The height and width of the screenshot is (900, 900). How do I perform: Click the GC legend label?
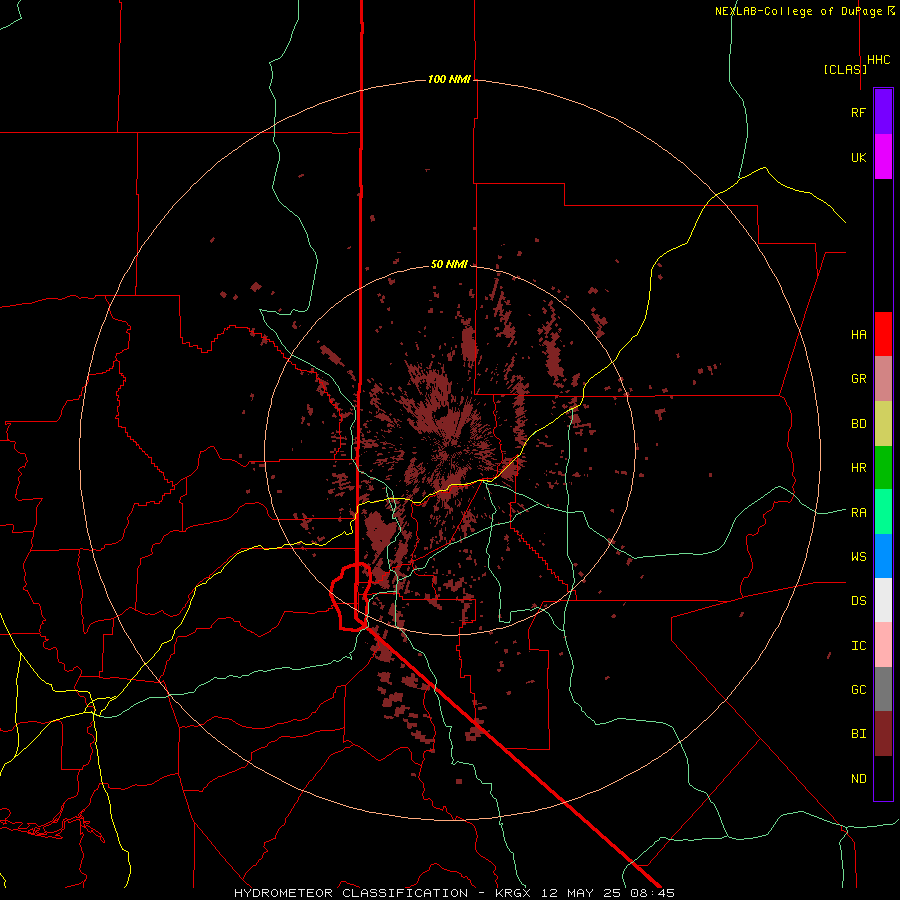(858, 690)
